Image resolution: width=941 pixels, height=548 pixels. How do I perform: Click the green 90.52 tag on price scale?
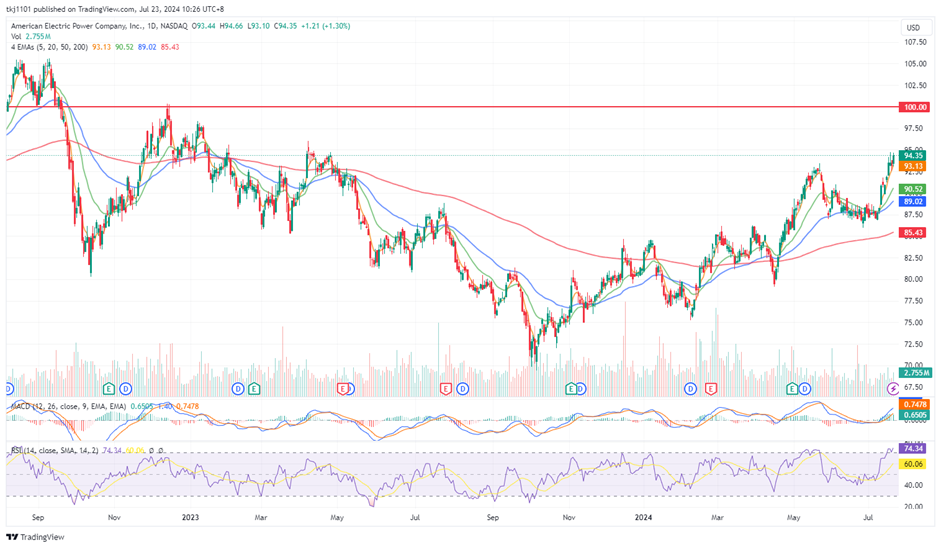(913, 189)
